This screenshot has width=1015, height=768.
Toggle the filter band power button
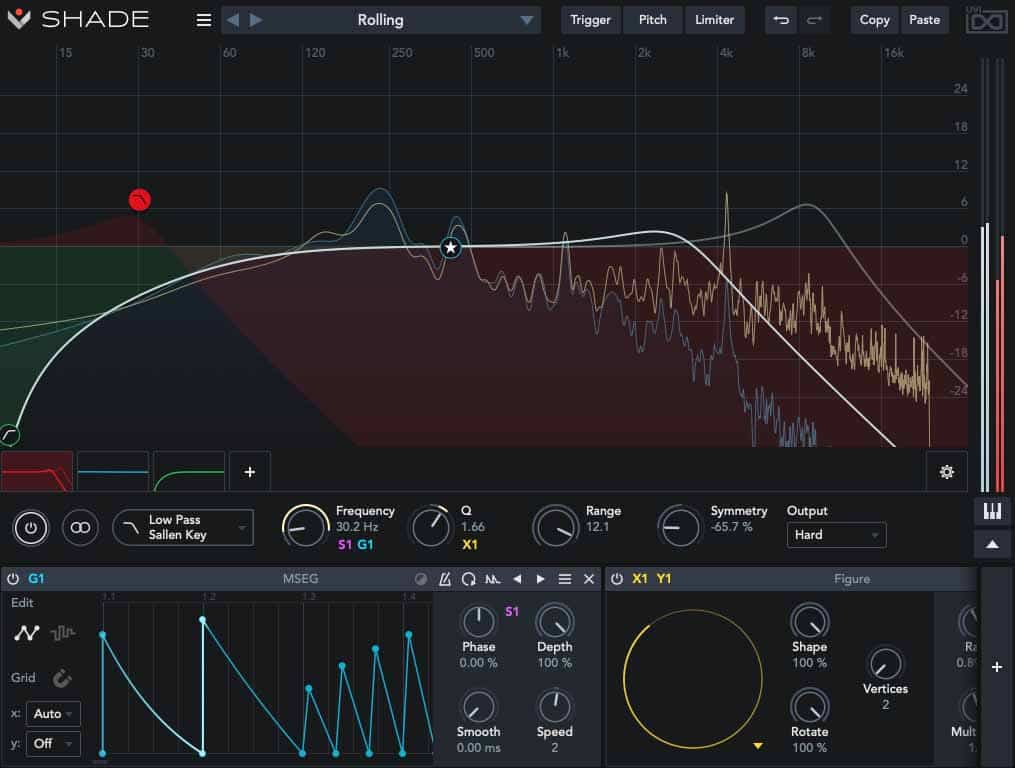(x=30, y=528)
